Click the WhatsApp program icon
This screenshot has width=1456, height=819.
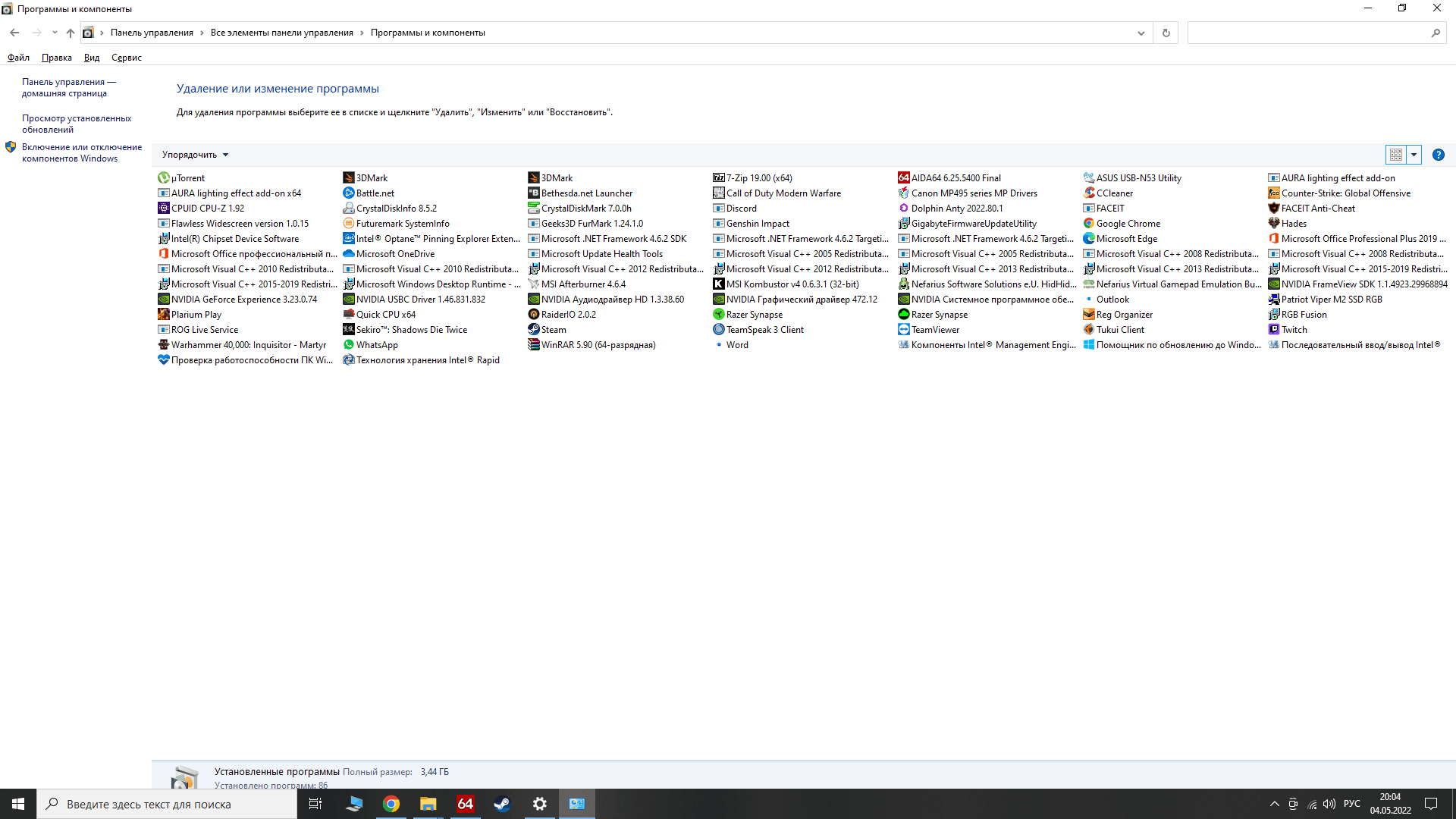click(348, 344)
